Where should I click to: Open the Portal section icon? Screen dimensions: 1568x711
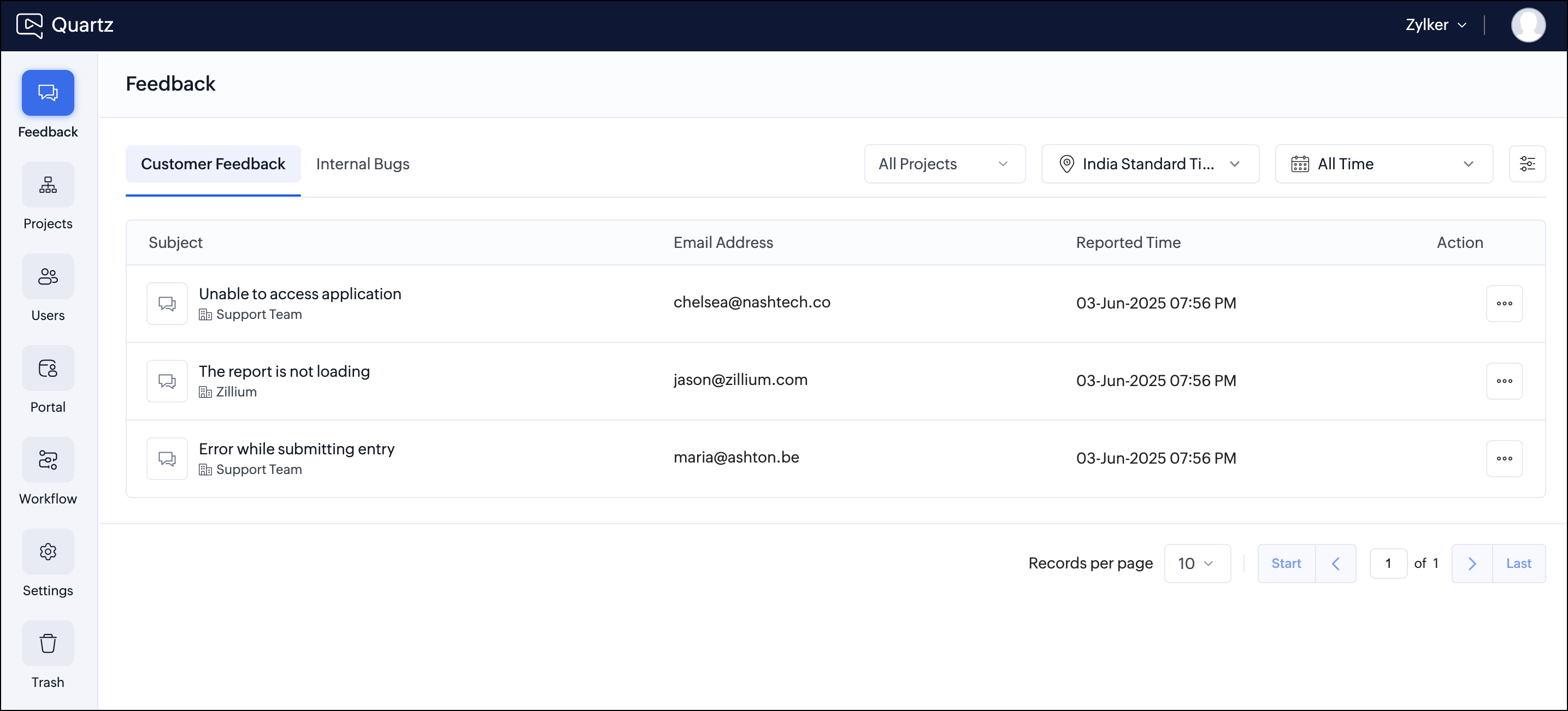tap(48, 369)
